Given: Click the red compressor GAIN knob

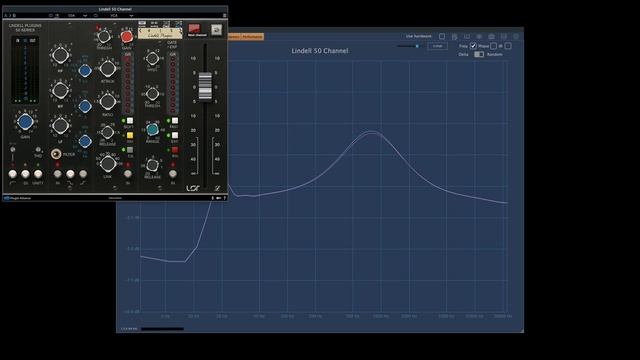Looking at the screenshot, I should coord(127,37).
